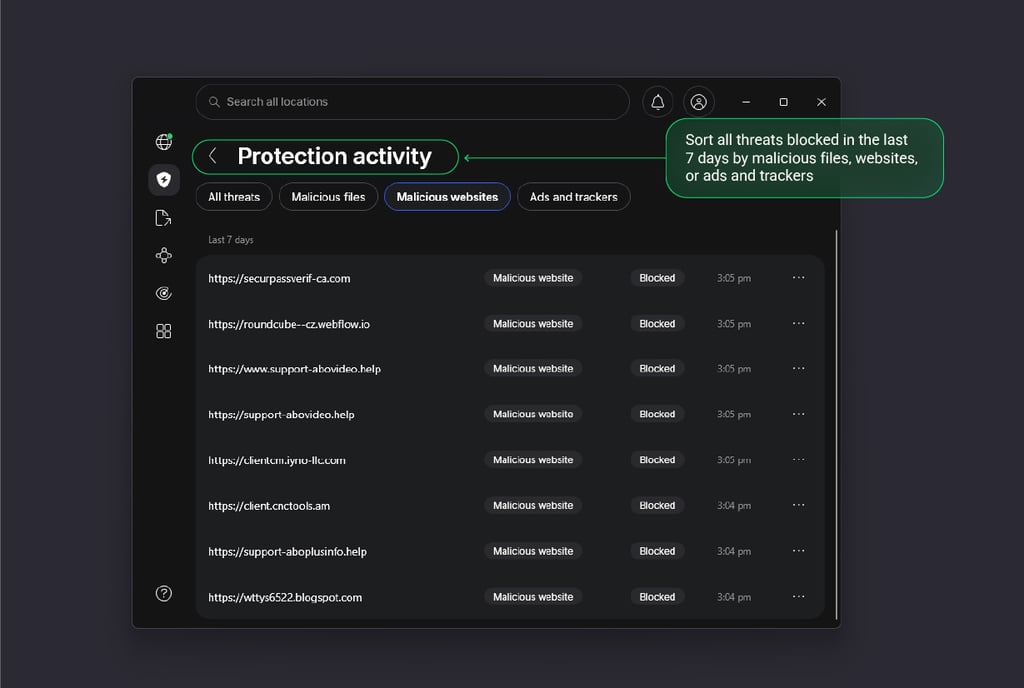
Task: Click the threat list vertical scrollbar
Action: pos(836,424)
